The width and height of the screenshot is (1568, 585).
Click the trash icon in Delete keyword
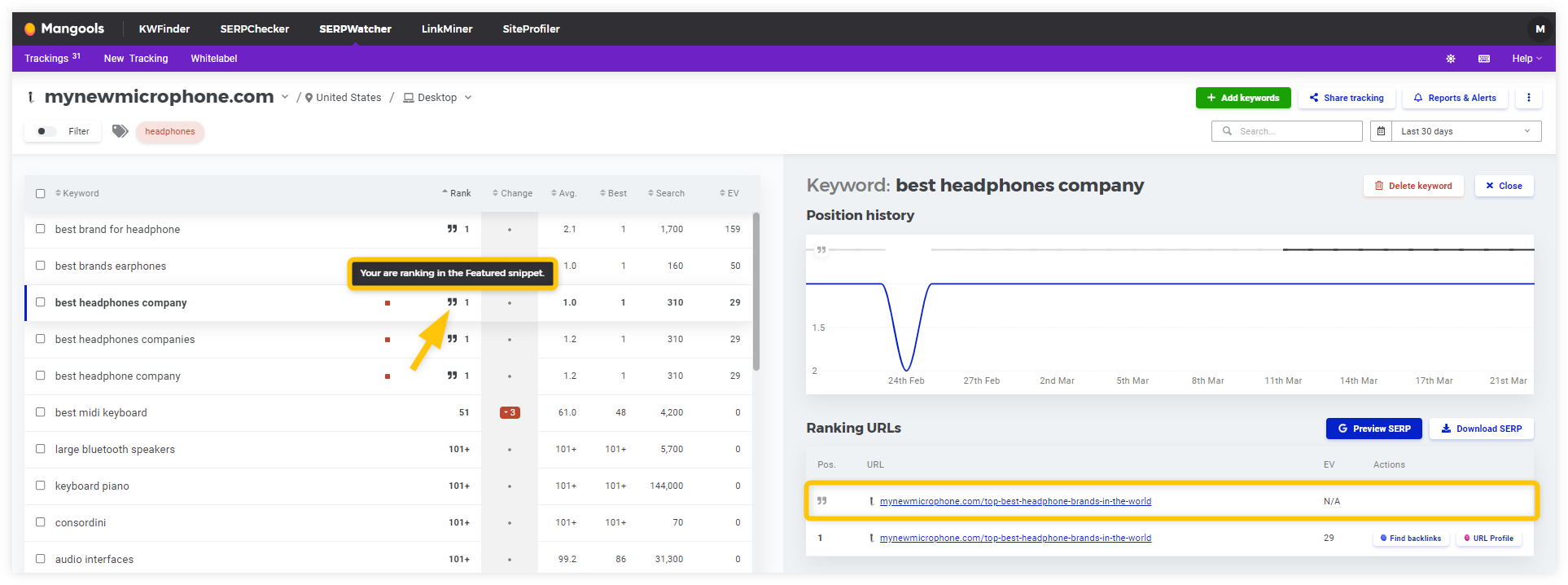point(1379,186)
